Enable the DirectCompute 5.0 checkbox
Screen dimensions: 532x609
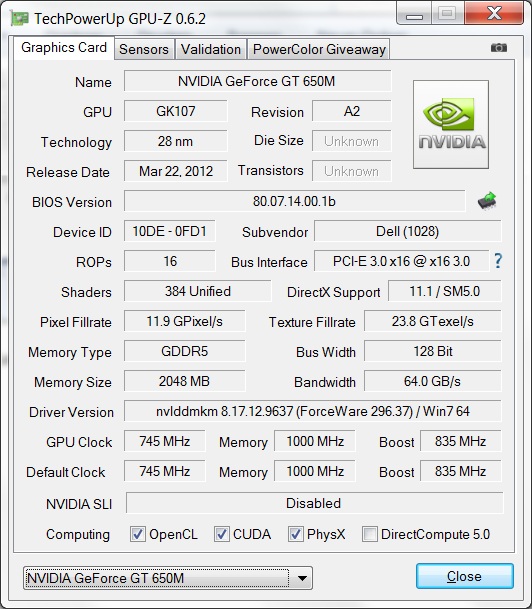coord(369,534)
